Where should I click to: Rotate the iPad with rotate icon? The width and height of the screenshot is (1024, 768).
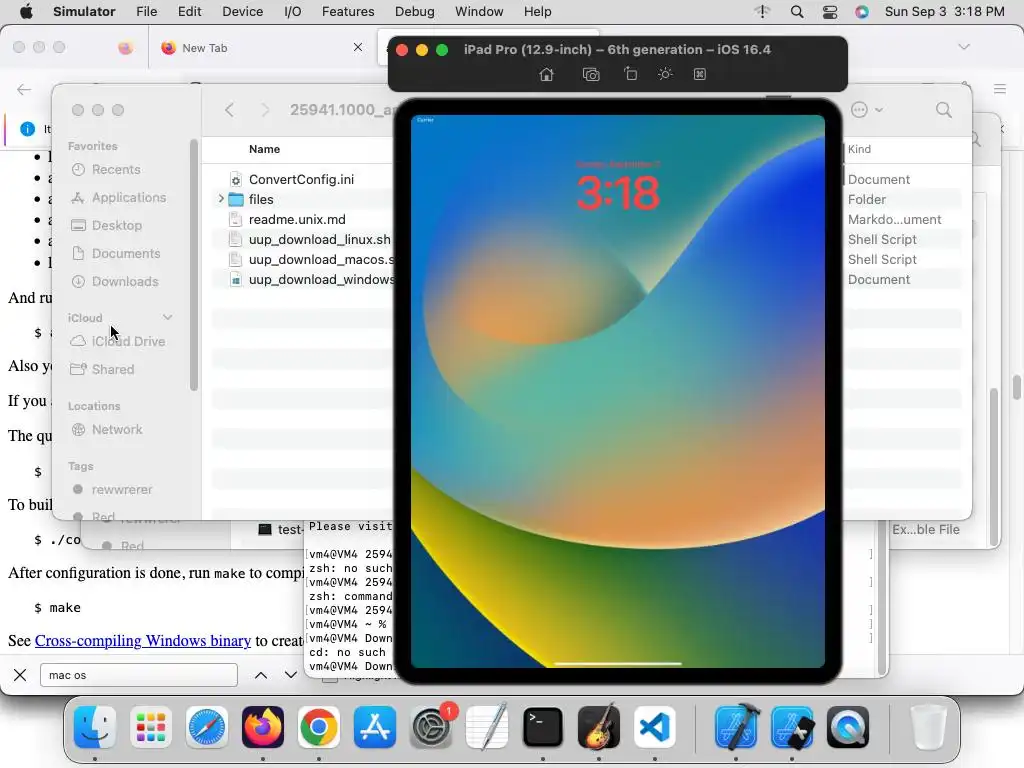[x=630, y=74]
